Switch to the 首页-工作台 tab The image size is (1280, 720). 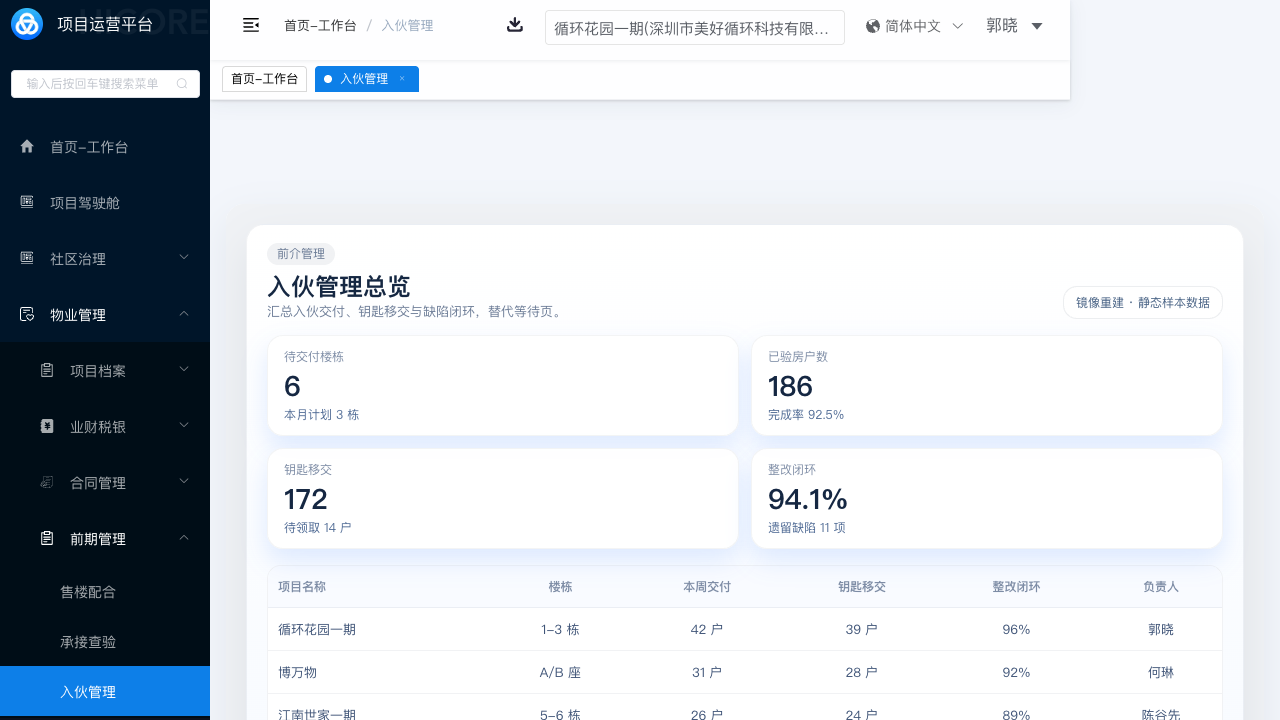264,79
